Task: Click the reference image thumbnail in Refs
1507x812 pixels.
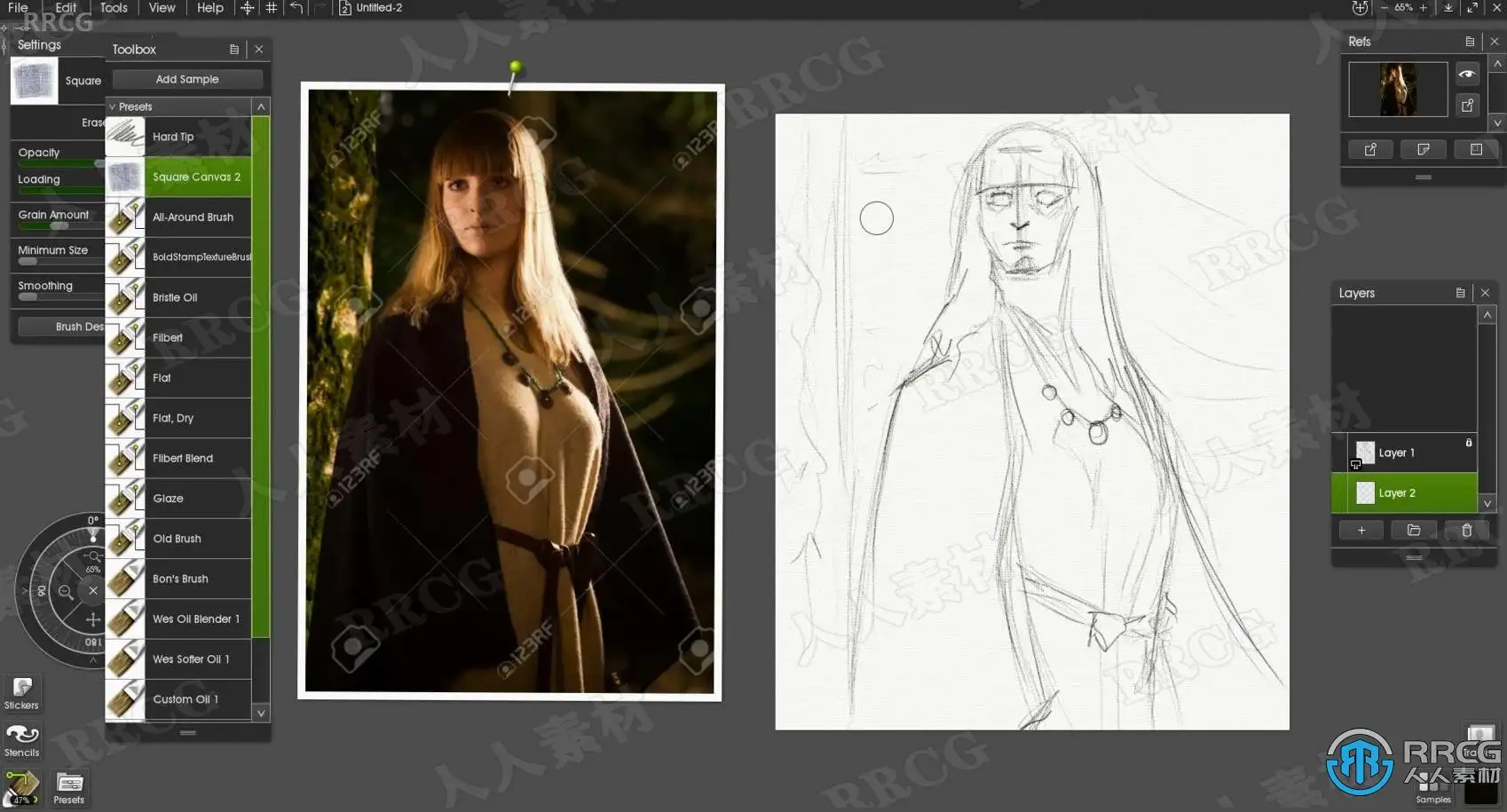Action: pos(1398,89)
